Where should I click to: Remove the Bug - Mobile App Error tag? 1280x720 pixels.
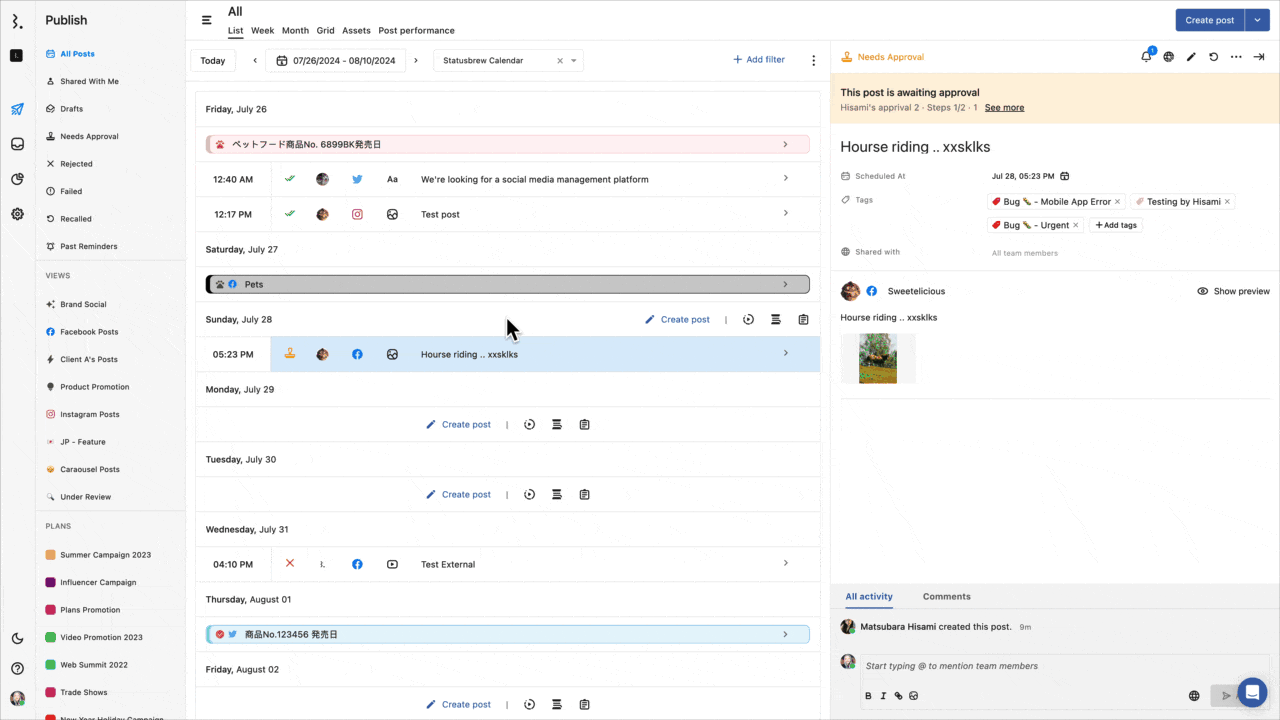point(1117,202)
